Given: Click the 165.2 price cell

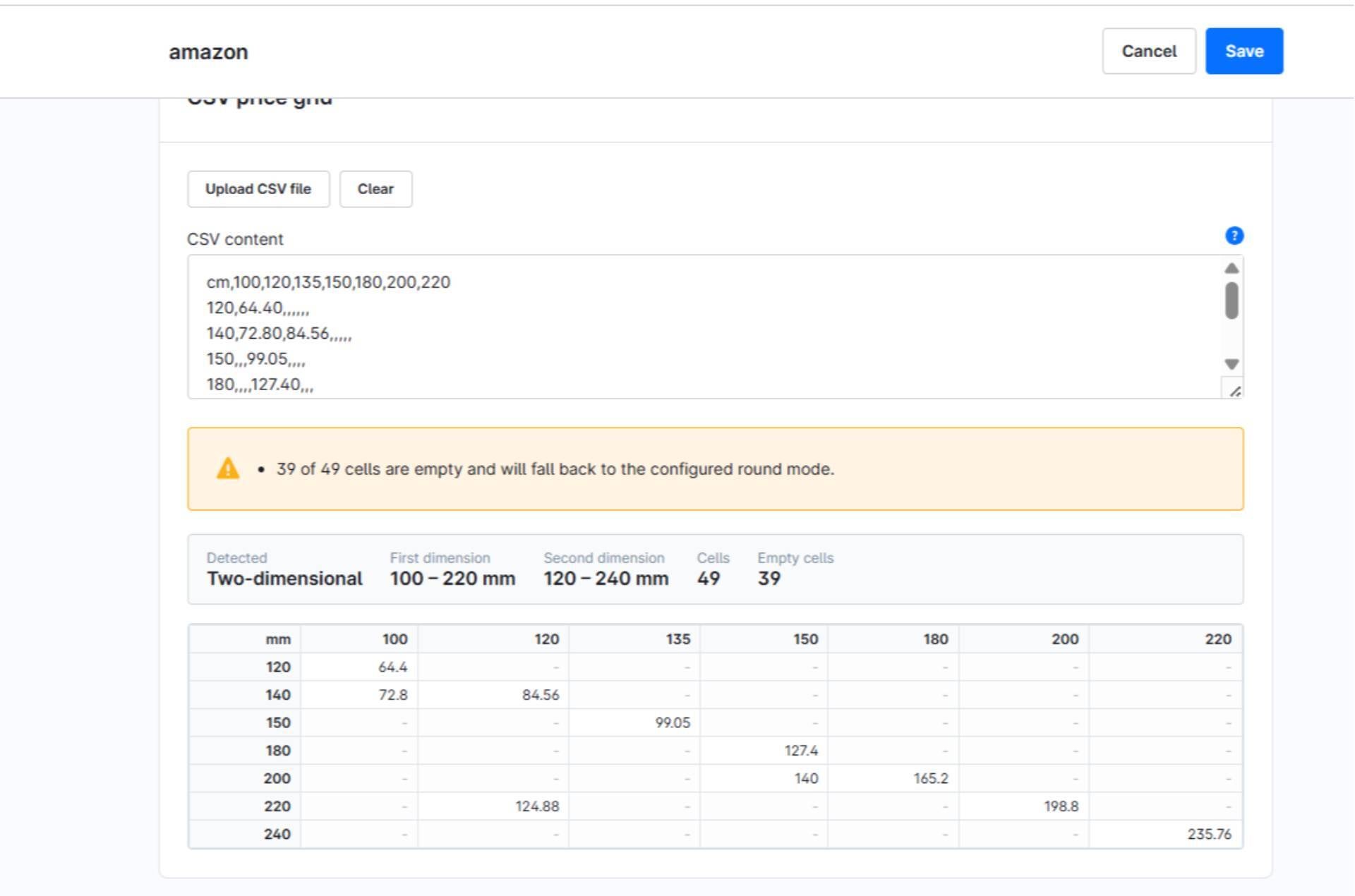Looking at the screenshot, I should click(x=893, y=778).
